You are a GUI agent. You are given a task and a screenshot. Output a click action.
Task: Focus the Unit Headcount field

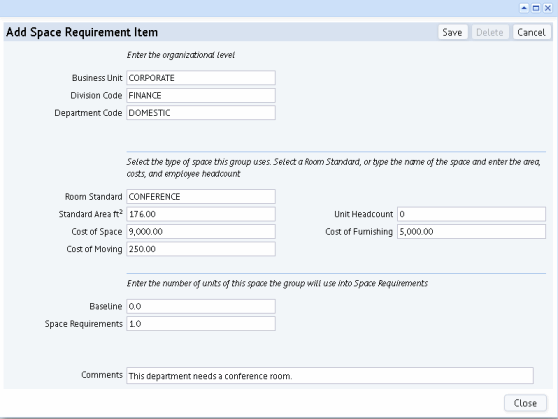tap(471, 214)
